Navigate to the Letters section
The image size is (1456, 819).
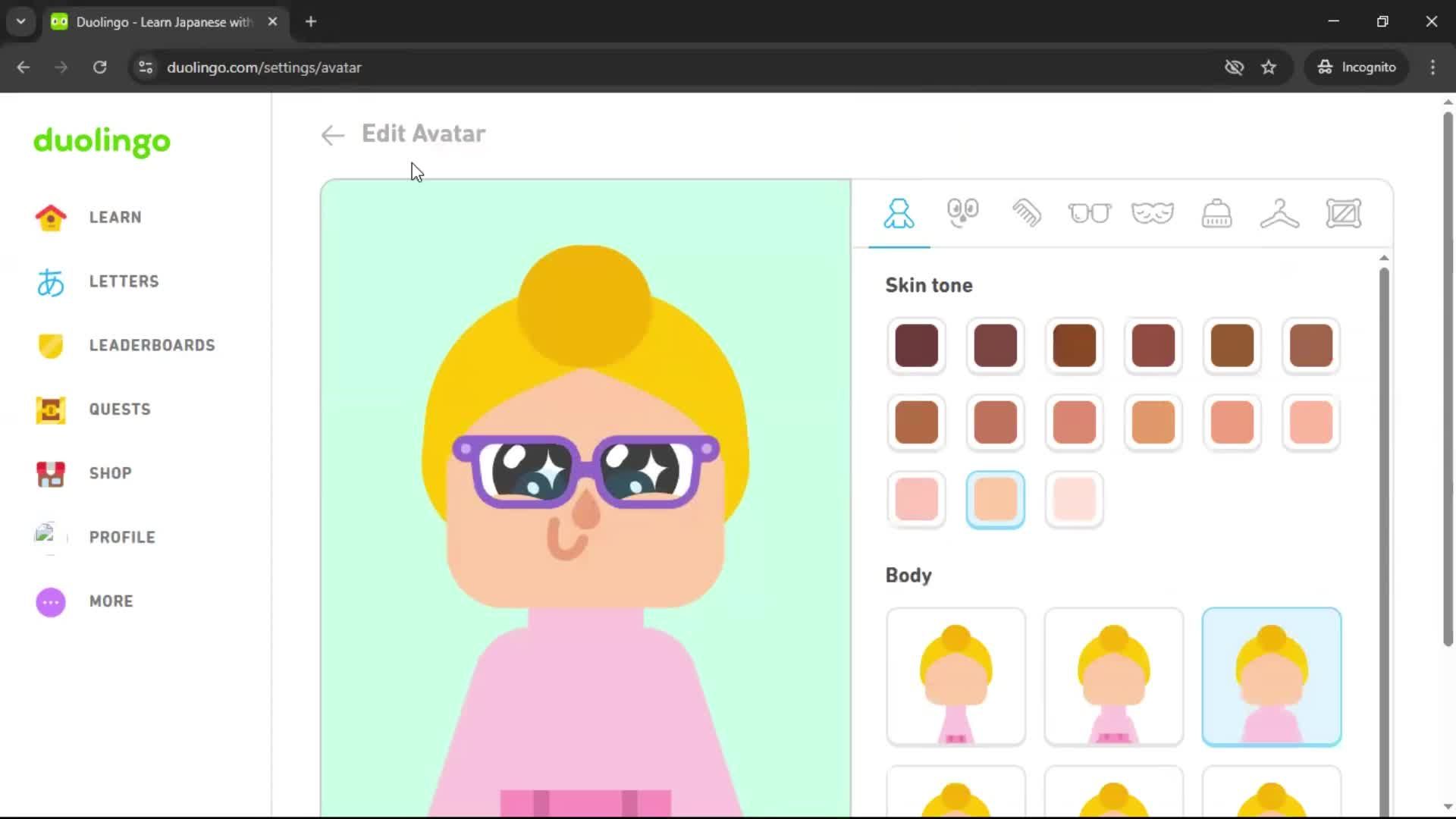coord(124,281)
